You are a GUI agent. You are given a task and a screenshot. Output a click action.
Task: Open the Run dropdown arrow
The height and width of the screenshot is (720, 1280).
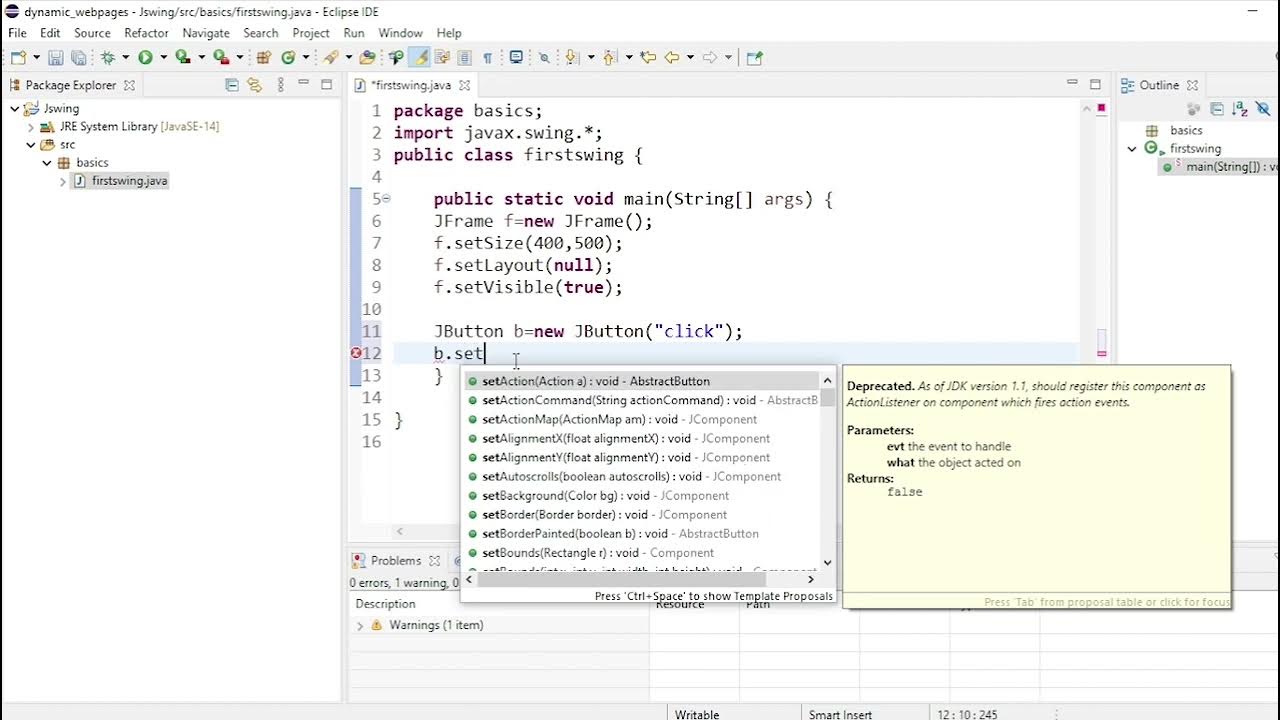(163, 58)
